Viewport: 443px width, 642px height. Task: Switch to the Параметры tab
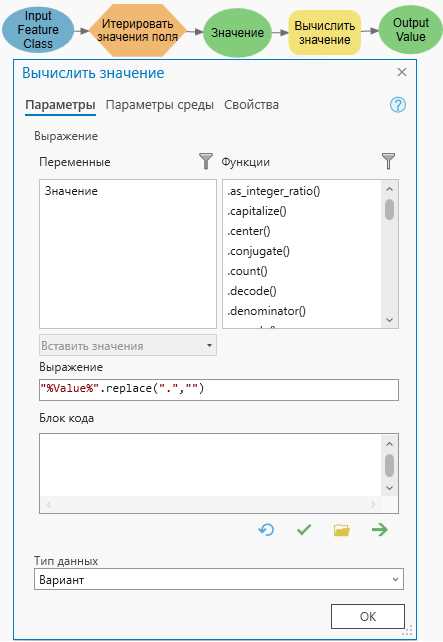point(60,105)
